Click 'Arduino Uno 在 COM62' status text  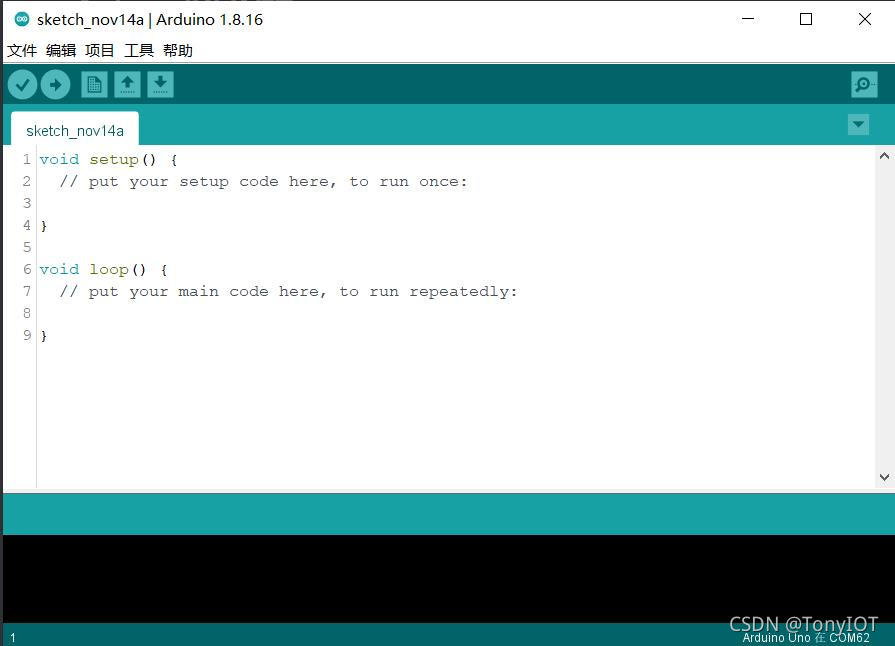806,638
